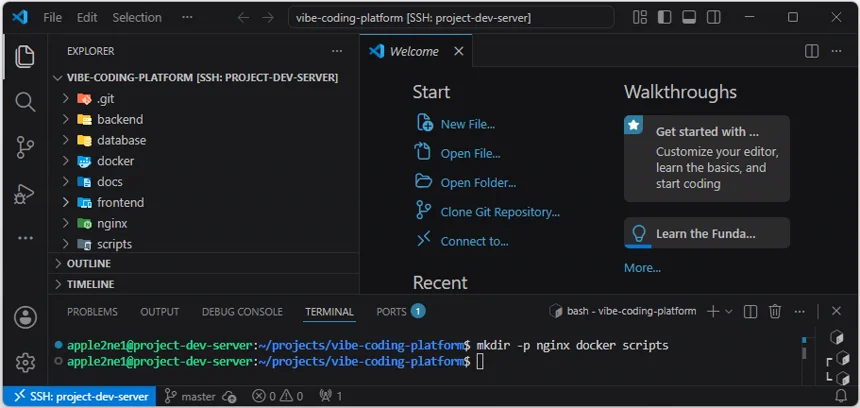
Task: Expand the scripts folder
Action: (x=203, y=244)
